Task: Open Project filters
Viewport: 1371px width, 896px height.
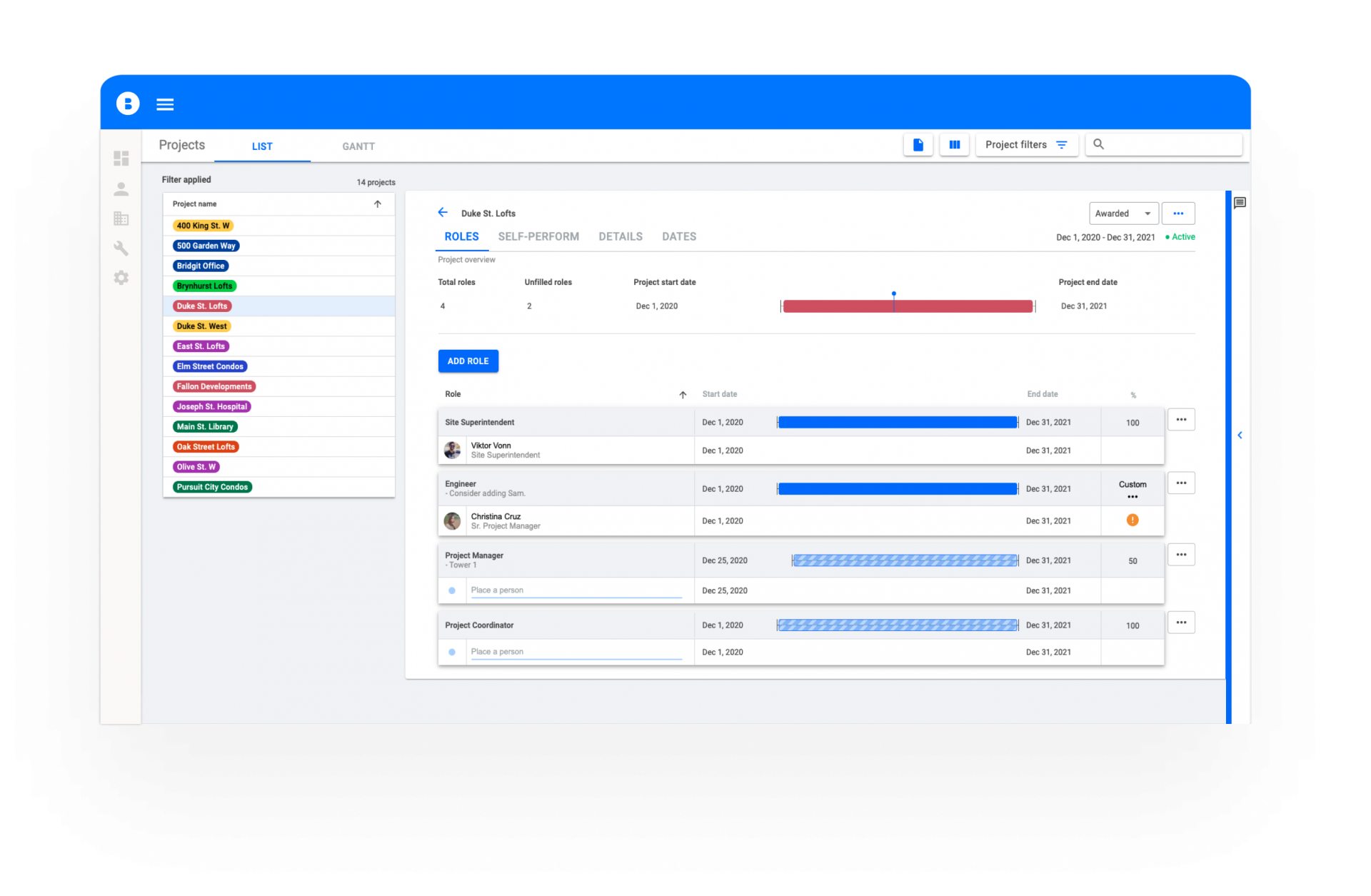Action: [x=1026, y=144]
